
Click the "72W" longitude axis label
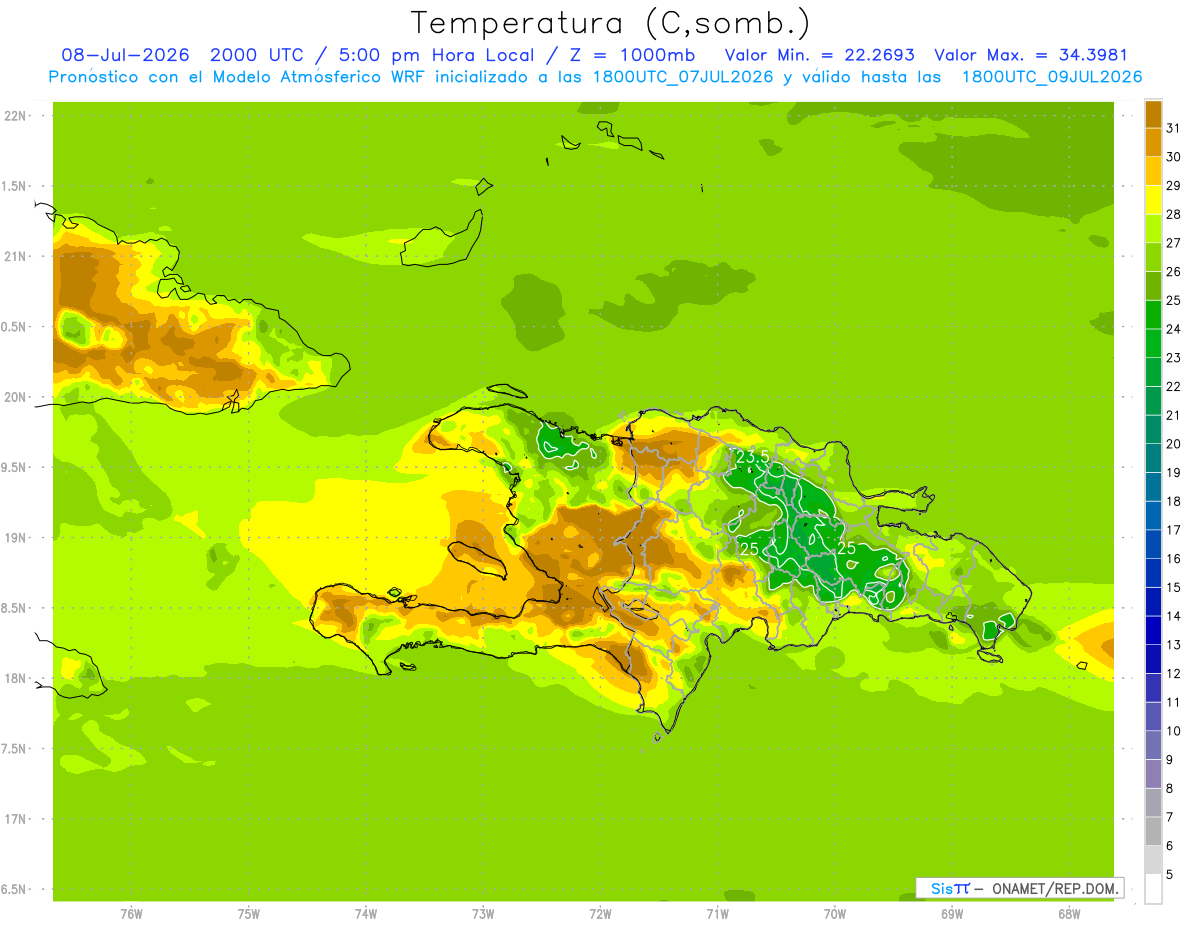[600, 913]
